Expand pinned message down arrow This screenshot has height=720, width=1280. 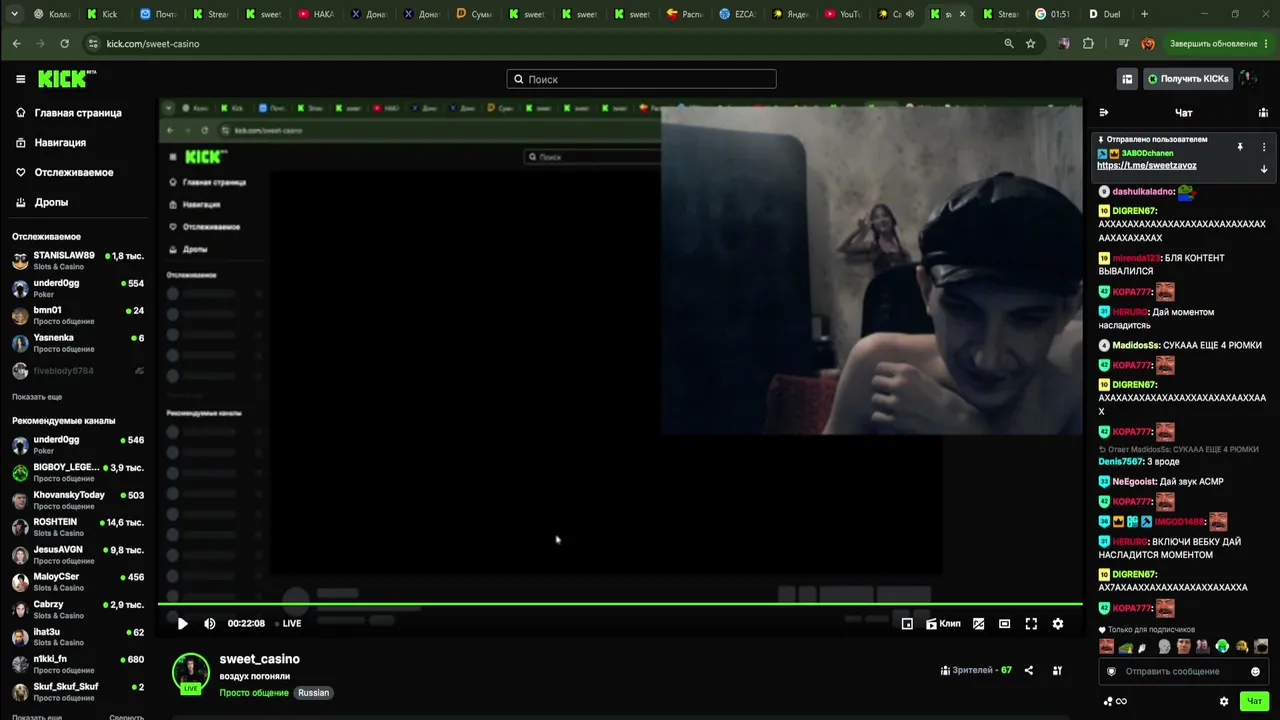1264,169
